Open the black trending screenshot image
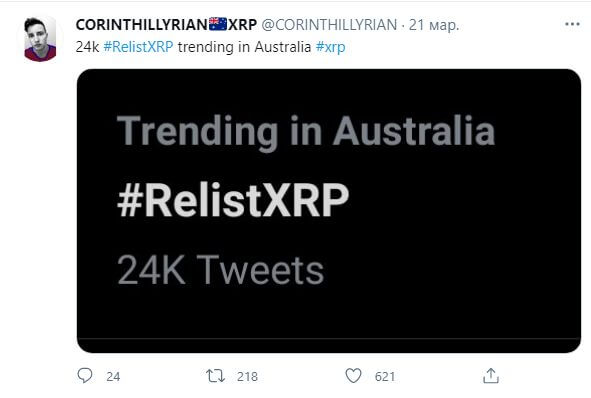 329,211
